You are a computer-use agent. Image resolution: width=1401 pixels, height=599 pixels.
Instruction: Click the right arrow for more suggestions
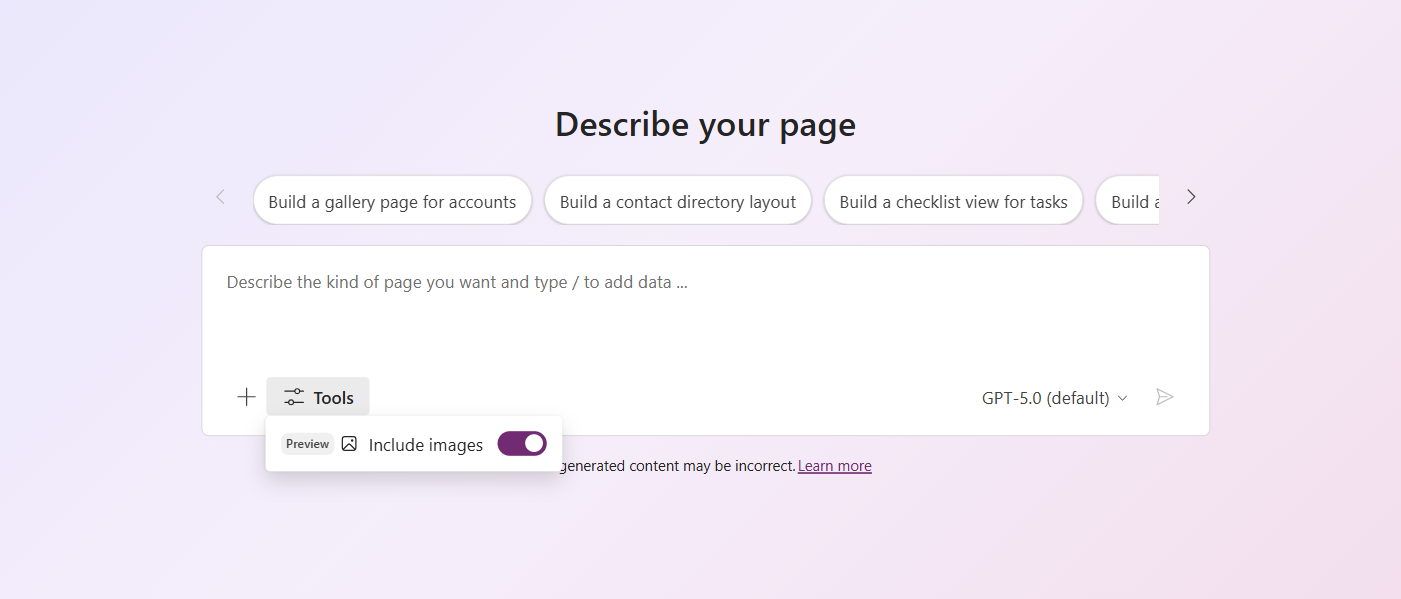click(1190, 197)
